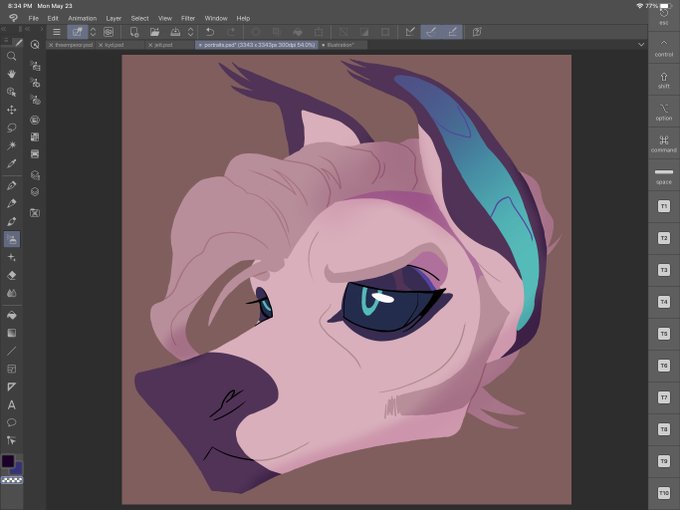Image resolution: width=680 pixels, height=510 pixels.
Task: Open the command bar hamburger menu
Action: click(56, 32)
